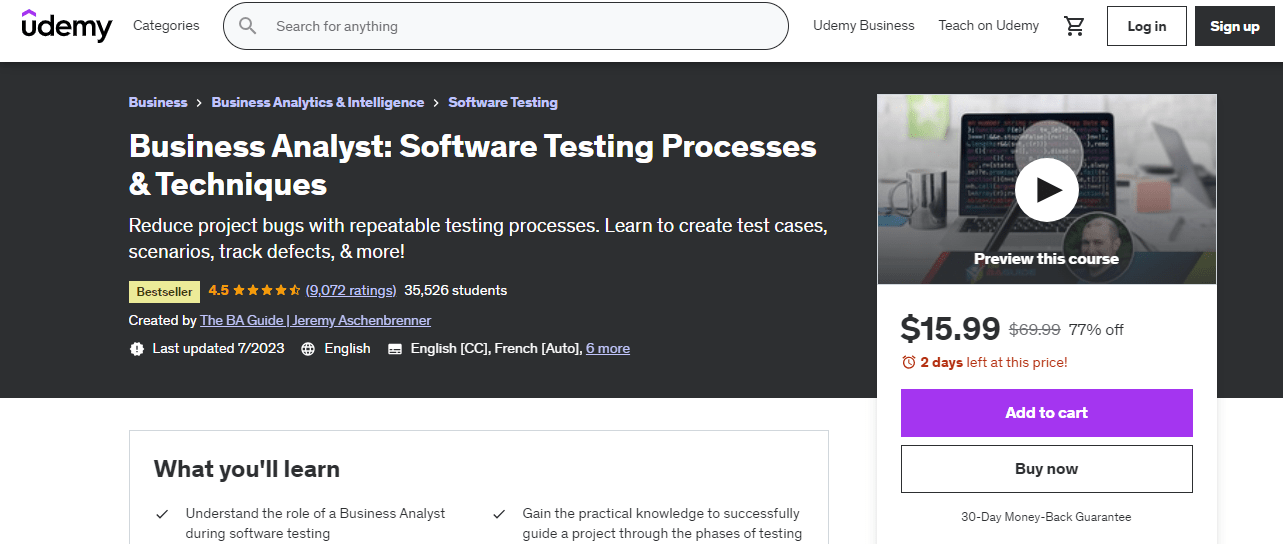1283x544 pixels.
Task: Open Business Analytics & Intelligence breadcrumb
Action: tap(318, 102)
